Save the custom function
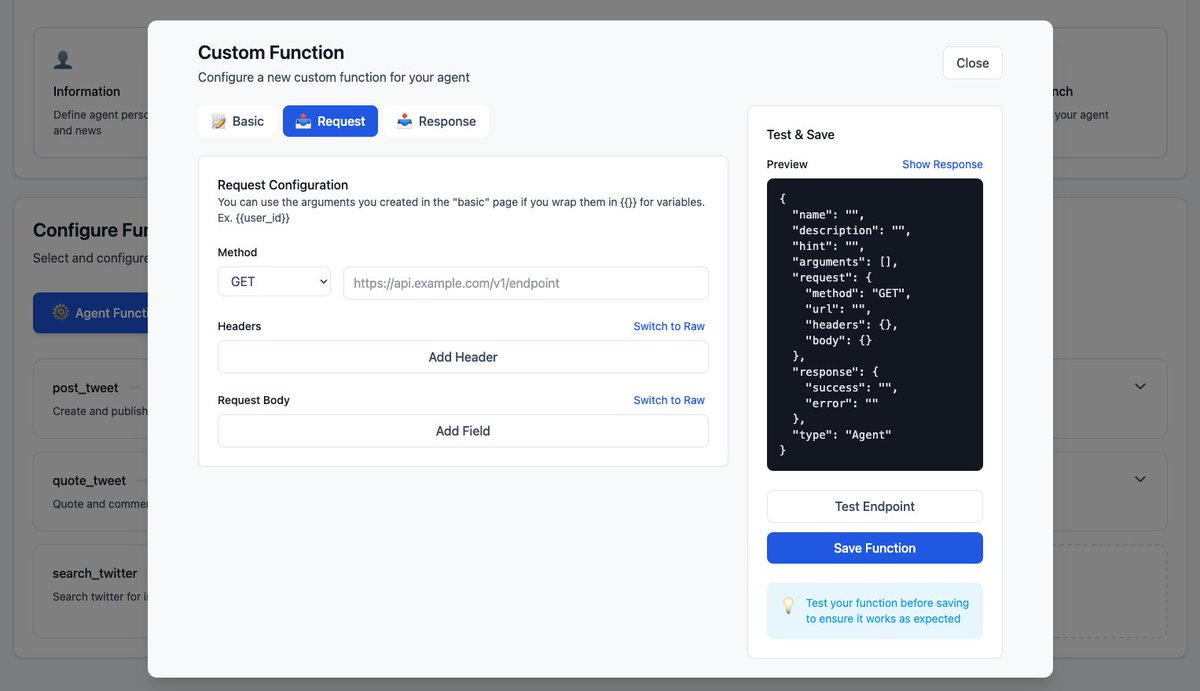This screenshot has width=1200, height=691. tap(874, 548)
